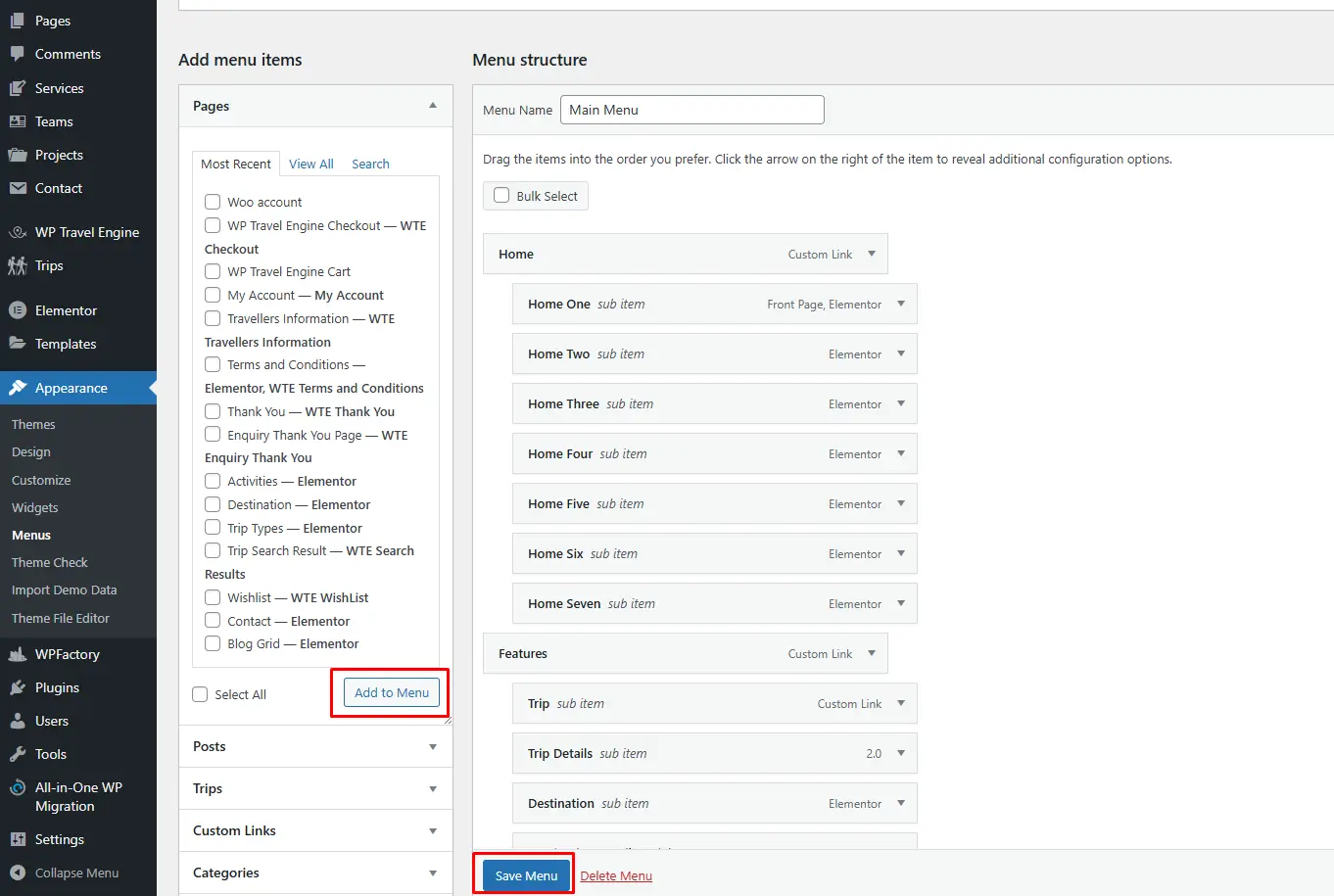
Task: Open options arrow for Home One item
Action: [x=901, y=304]
